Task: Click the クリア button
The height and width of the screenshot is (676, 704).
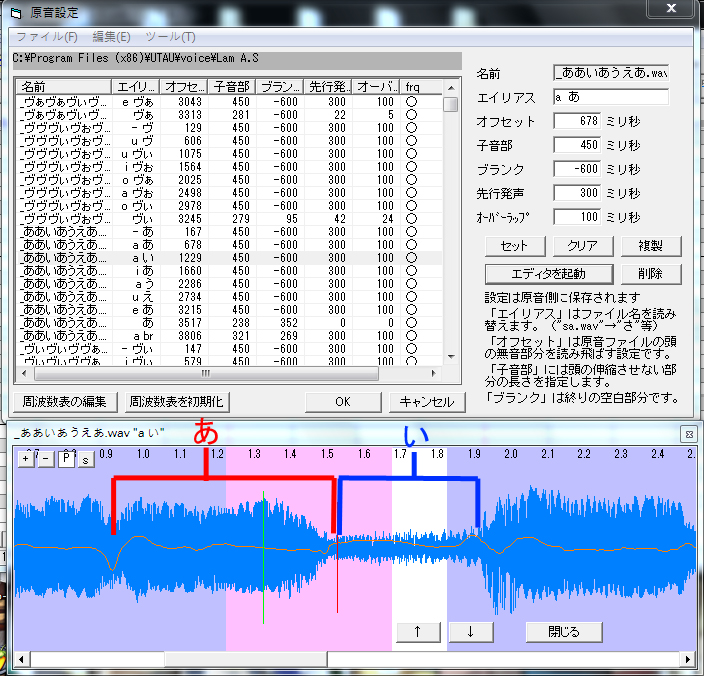Action: click(x=583, y=246)
